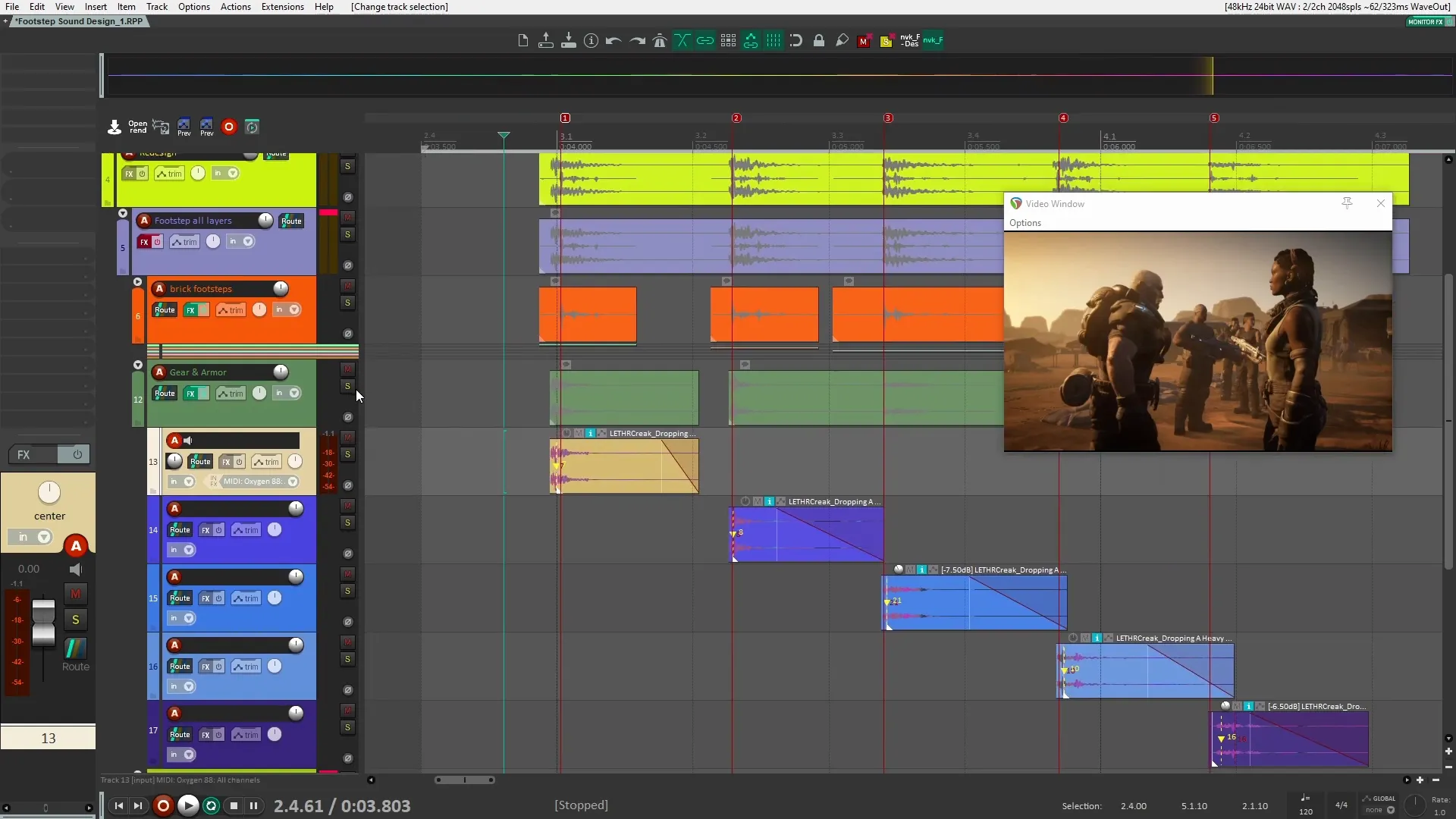
Task: Open input dropdown on Gear & Armor track
Action: click(294, 393)
